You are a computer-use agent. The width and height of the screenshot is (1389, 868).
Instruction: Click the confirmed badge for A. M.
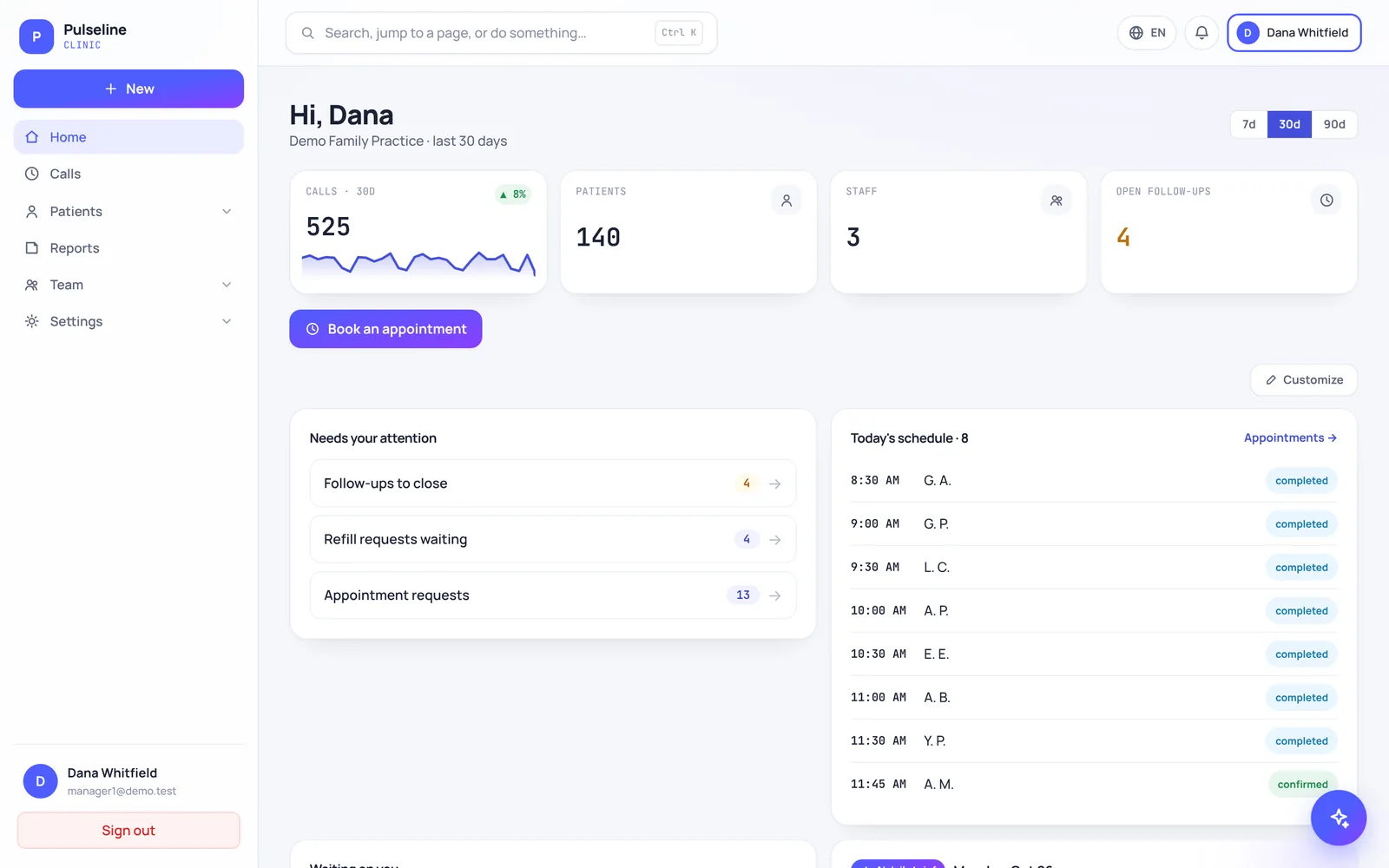1302,784
